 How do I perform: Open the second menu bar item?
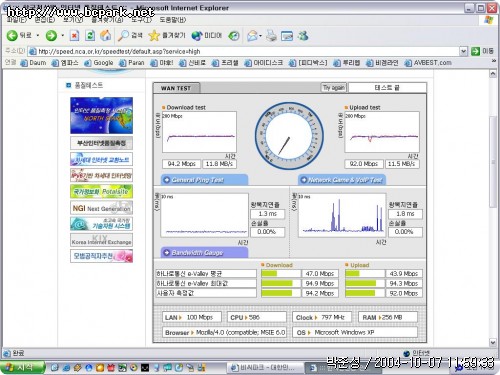[x=45, y=20]
